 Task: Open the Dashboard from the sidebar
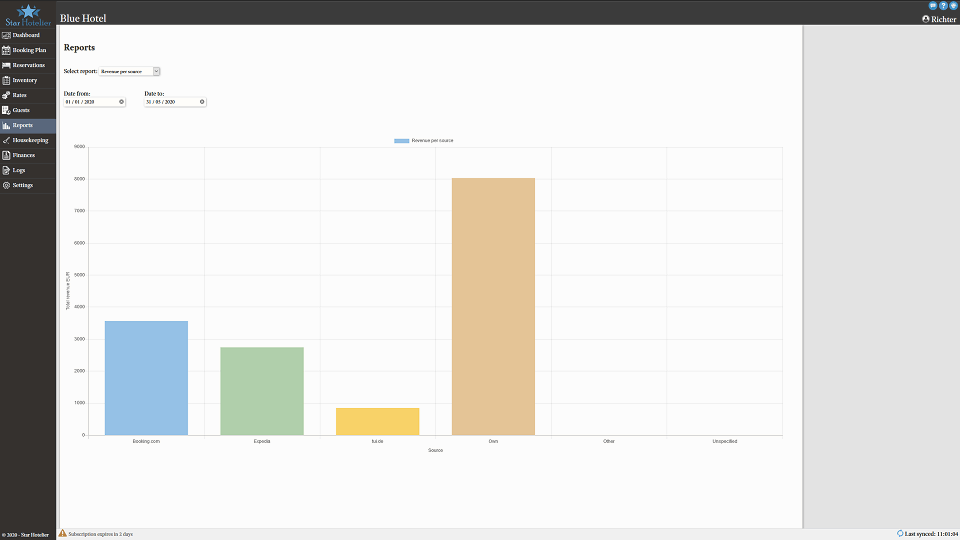coord(27,35)
